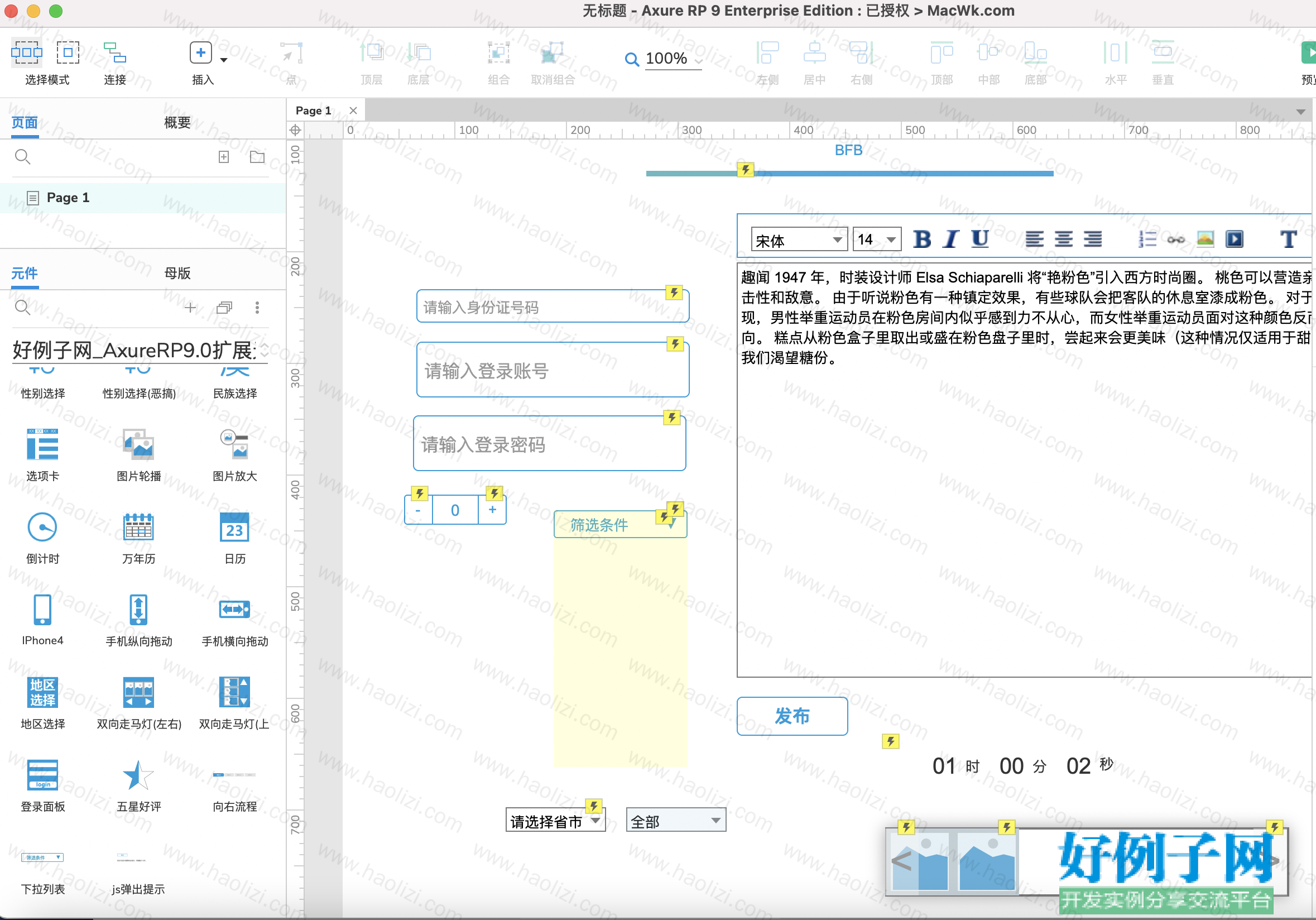The image size is (1316, 920).
Task: Click the 取消组合 ungroup icon
Action: click(x=553, y=52)
